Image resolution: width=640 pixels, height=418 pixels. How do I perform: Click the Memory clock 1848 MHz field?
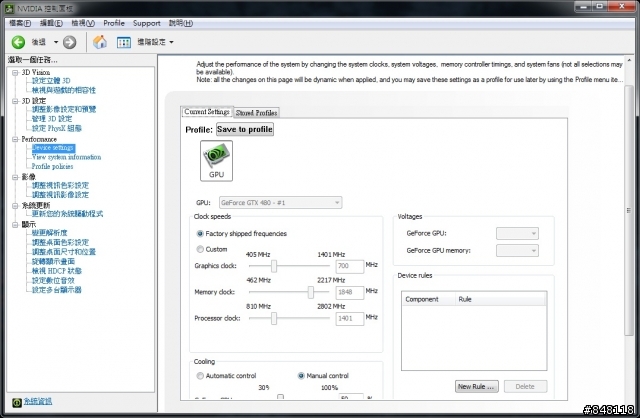tap(349, 292)
